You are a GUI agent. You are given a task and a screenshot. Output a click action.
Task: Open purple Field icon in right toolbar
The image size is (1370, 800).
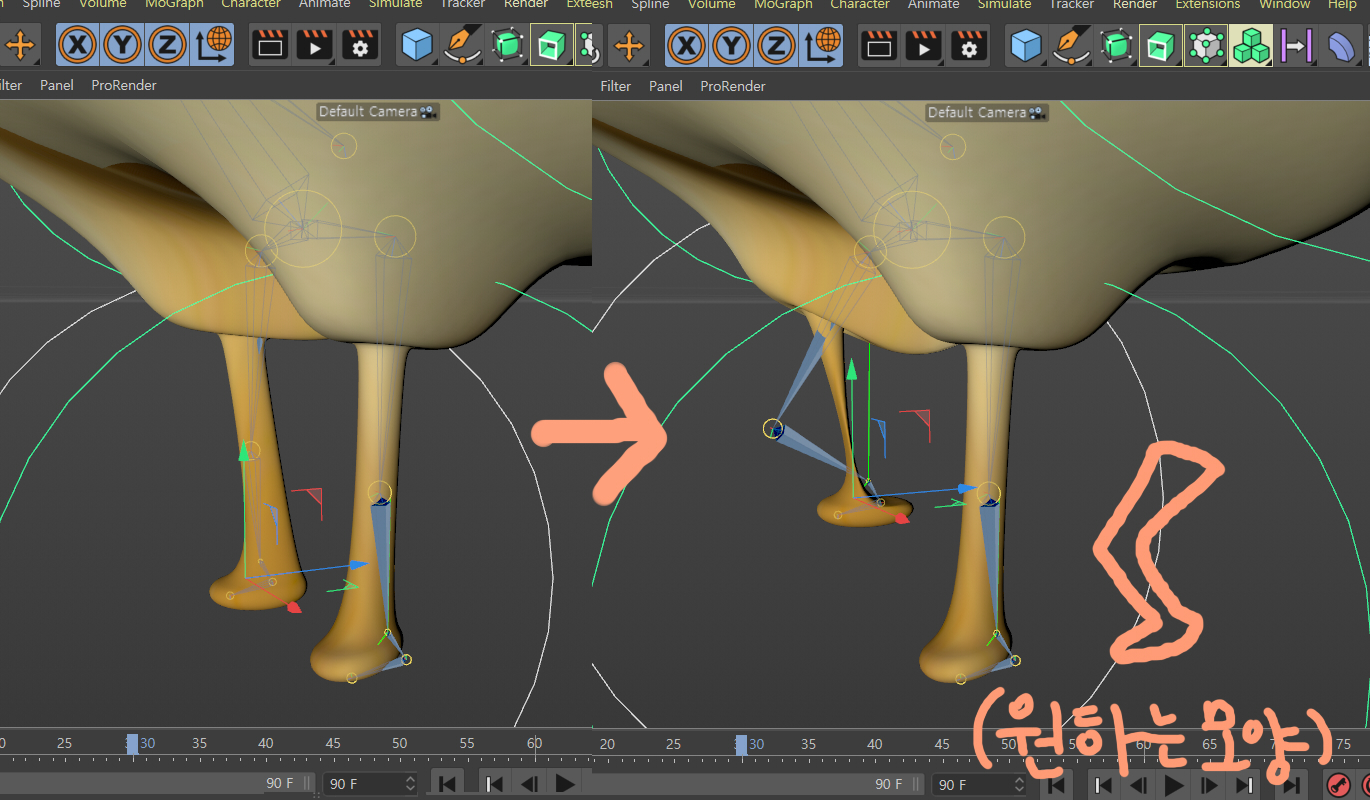point(1296,46)
